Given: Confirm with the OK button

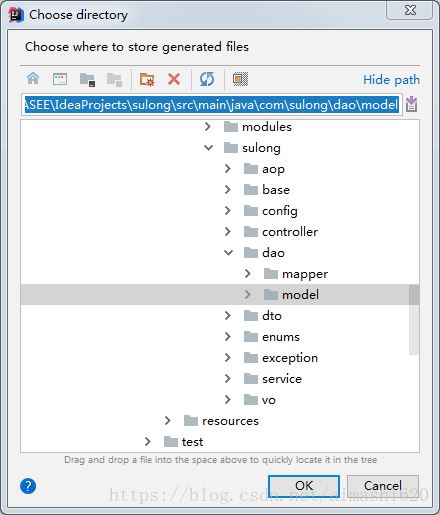Looking at the screenshot, I should point(304,486).
